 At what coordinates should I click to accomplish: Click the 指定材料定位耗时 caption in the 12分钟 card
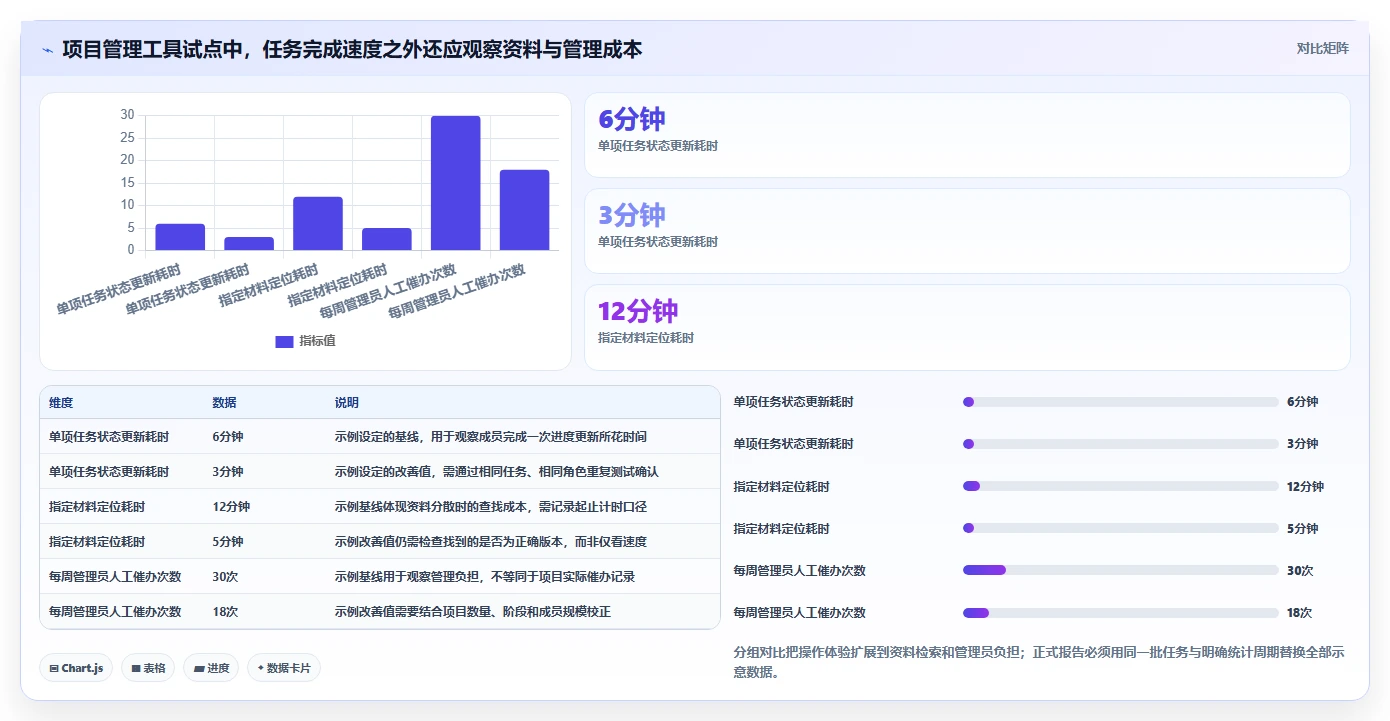pyautogui.click(x=646, y=338)
